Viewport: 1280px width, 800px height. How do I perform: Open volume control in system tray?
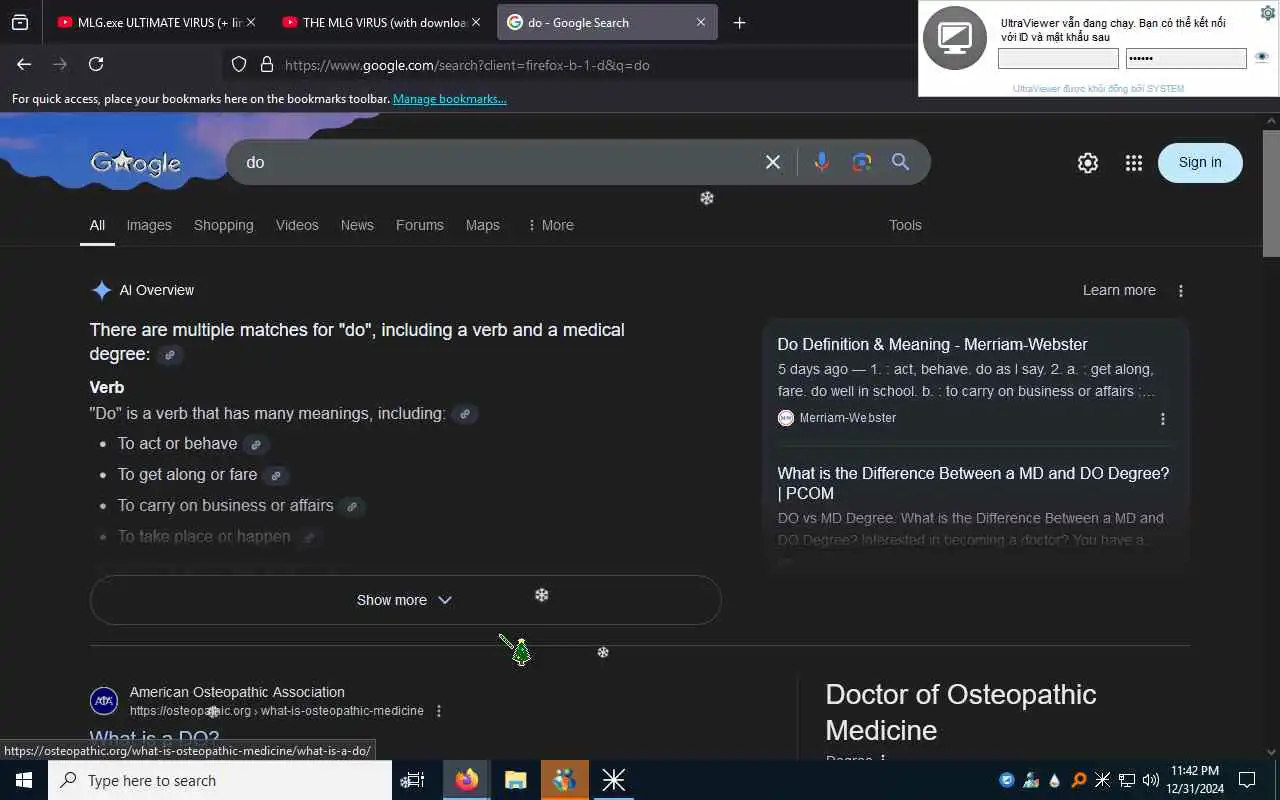(x=1150, y=780)
